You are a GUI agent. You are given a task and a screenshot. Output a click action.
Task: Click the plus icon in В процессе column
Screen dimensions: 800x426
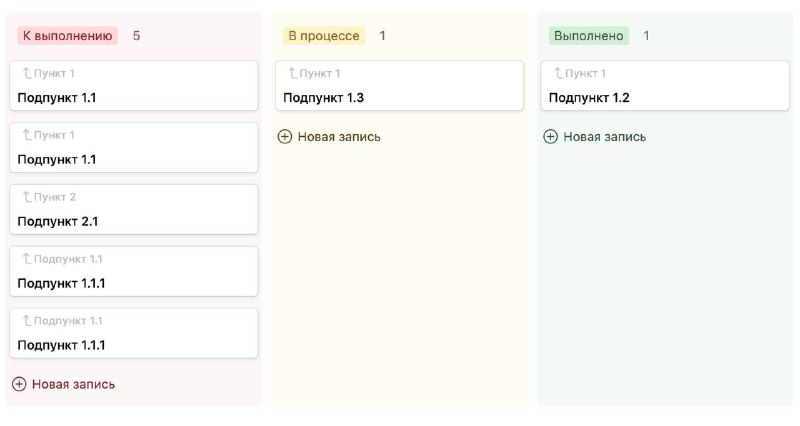(x=285, y=137)
